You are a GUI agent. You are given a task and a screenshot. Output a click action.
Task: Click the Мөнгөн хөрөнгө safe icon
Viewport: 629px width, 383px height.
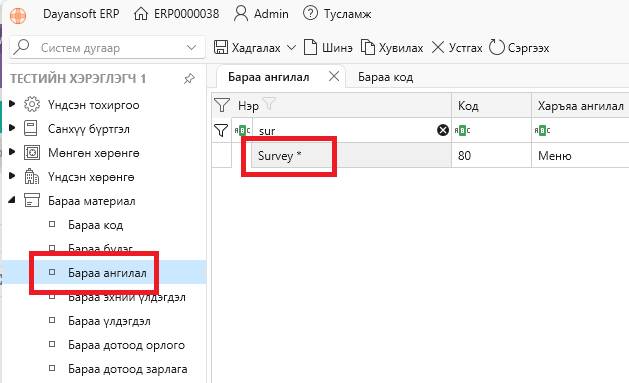pos(32,152)
